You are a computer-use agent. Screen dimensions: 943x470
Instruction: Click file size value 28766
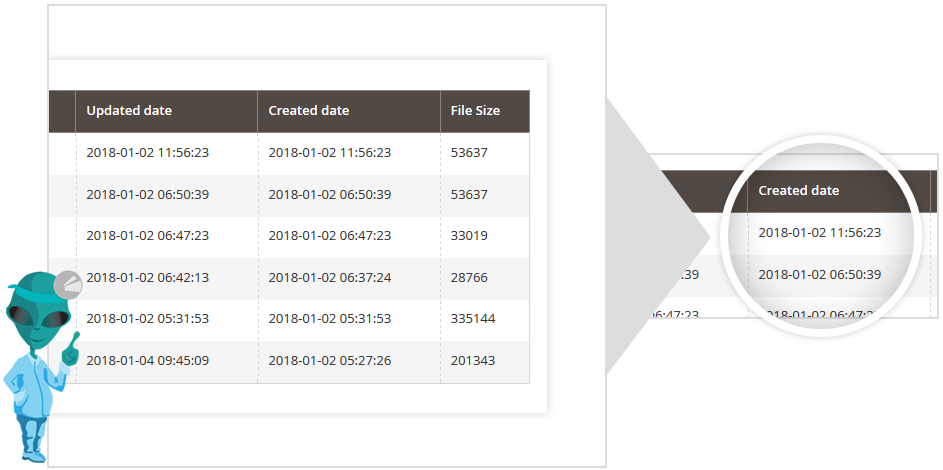[x=469, y=278]
